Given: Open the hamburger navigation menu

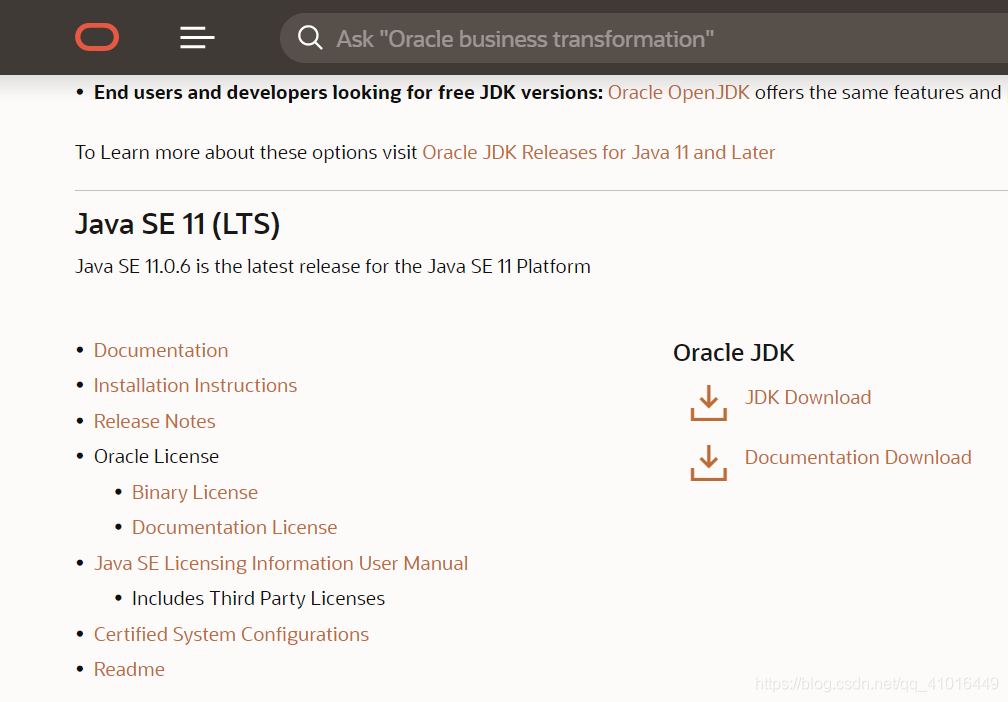Looking at the screenshot, I should tap(196, 37).
